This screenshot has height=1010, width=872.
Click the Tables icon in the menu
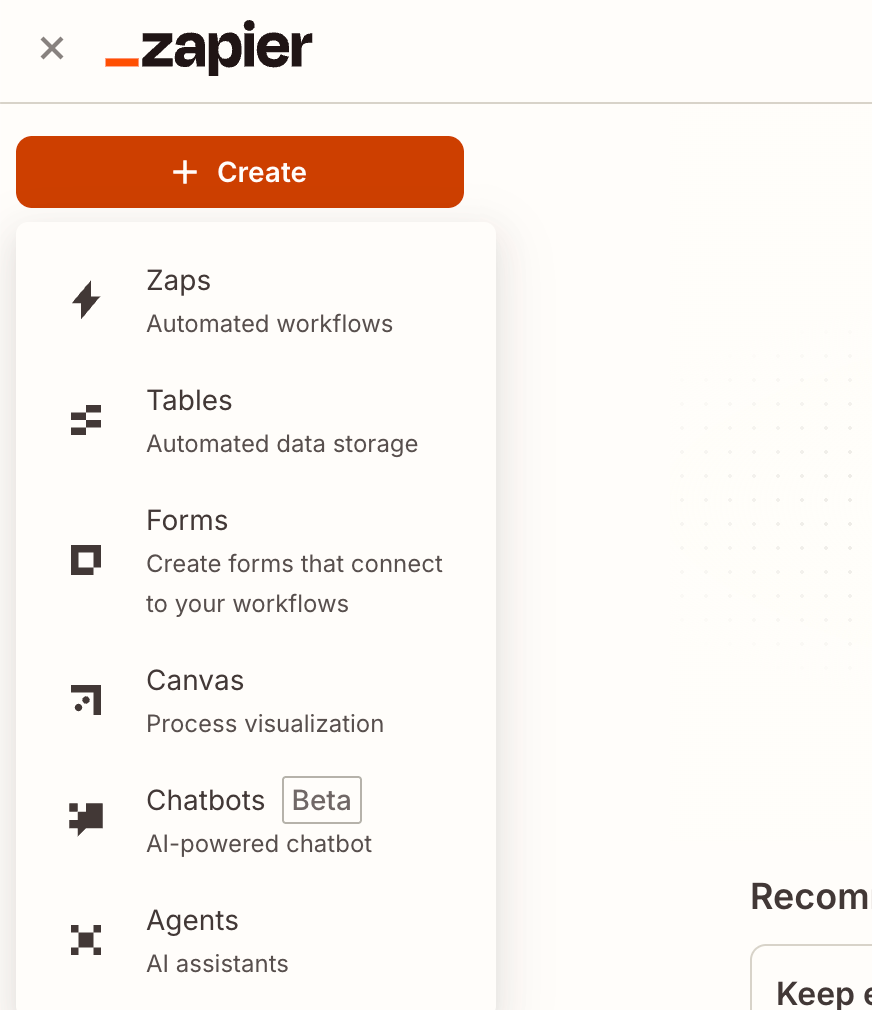click(87, 420)
